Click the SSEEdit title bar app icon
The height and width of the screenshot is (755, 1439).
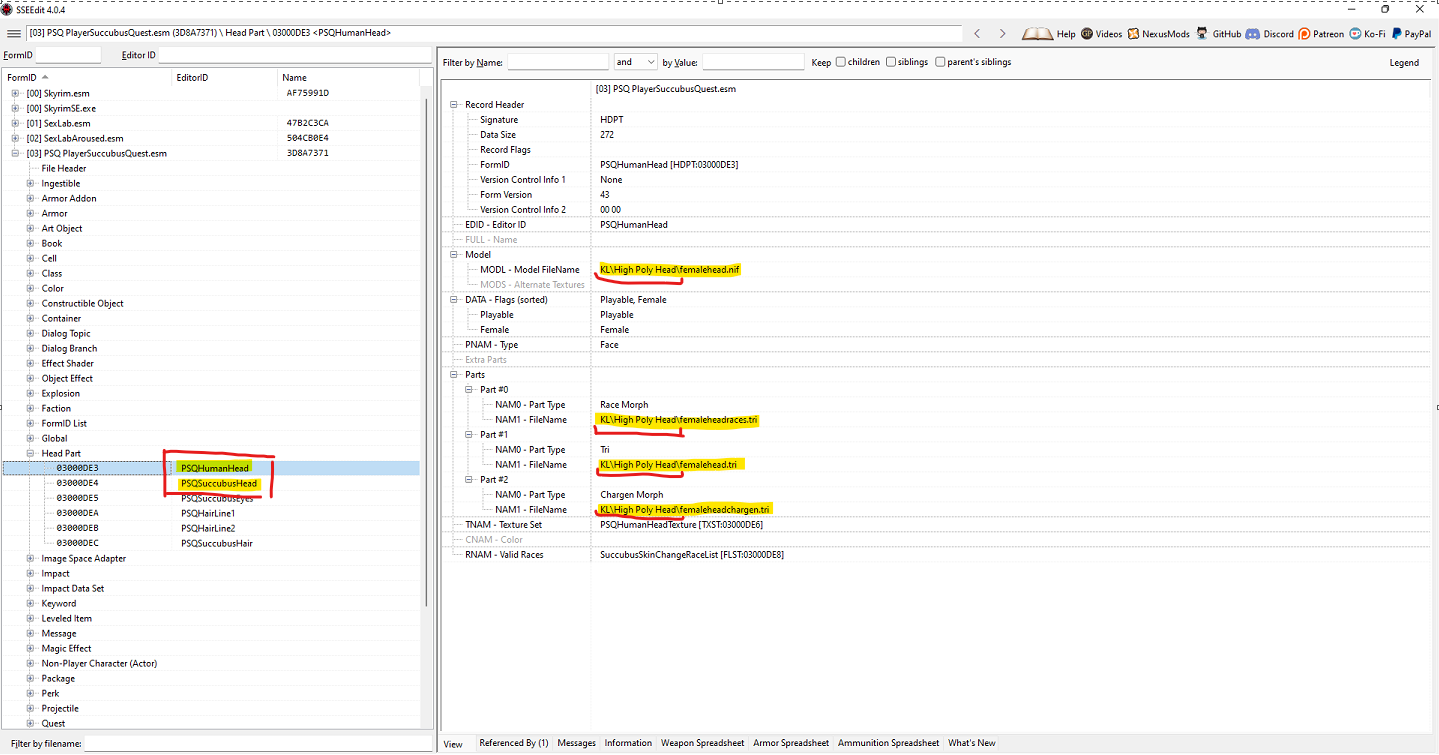tap(6, 8)
